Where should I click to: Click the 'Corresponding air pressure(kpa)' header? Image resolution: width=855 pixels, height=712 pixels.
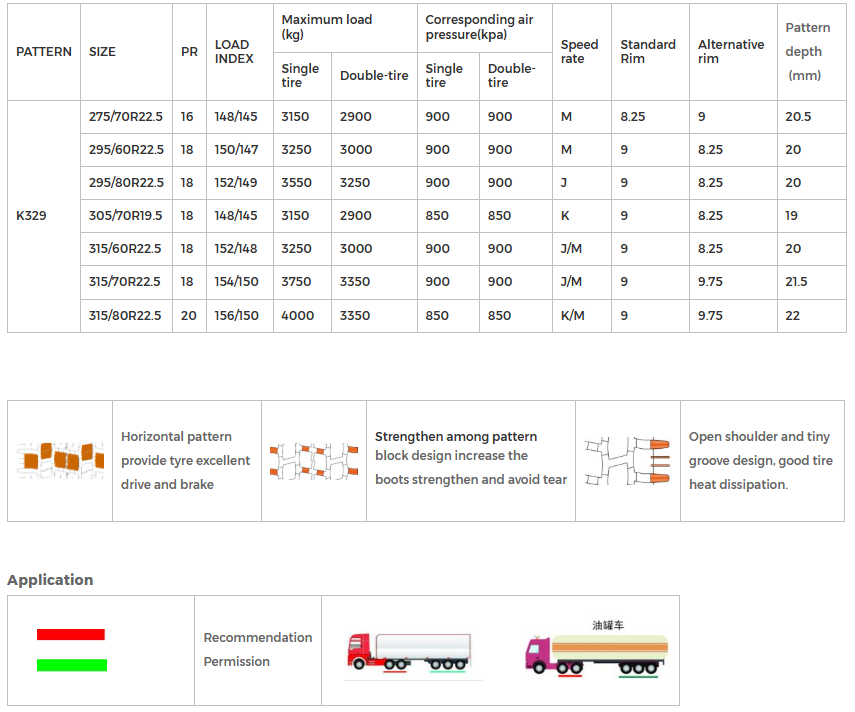[479, 27]
